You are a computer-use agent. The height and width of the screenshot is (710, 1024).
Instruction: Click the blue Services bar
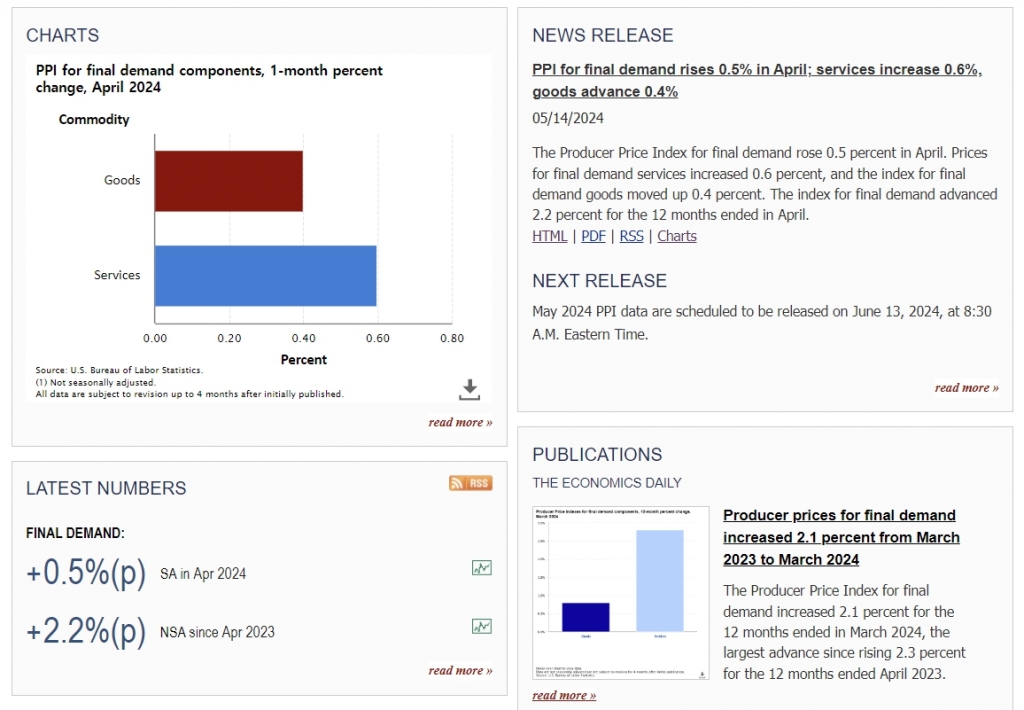265,275
